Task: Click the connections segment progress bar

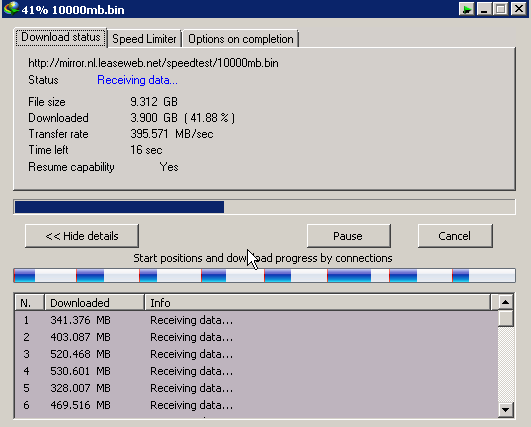Action: [x=264, y=275]
